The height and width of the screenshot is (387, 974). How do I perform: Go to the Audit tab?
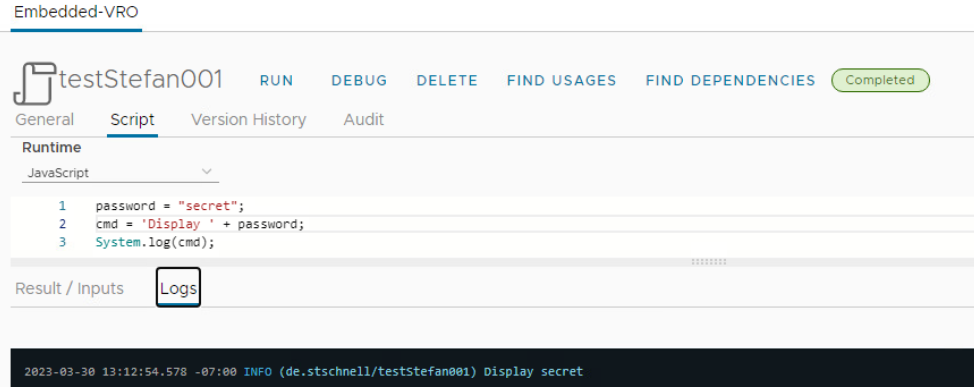click(x=364, y=120)
